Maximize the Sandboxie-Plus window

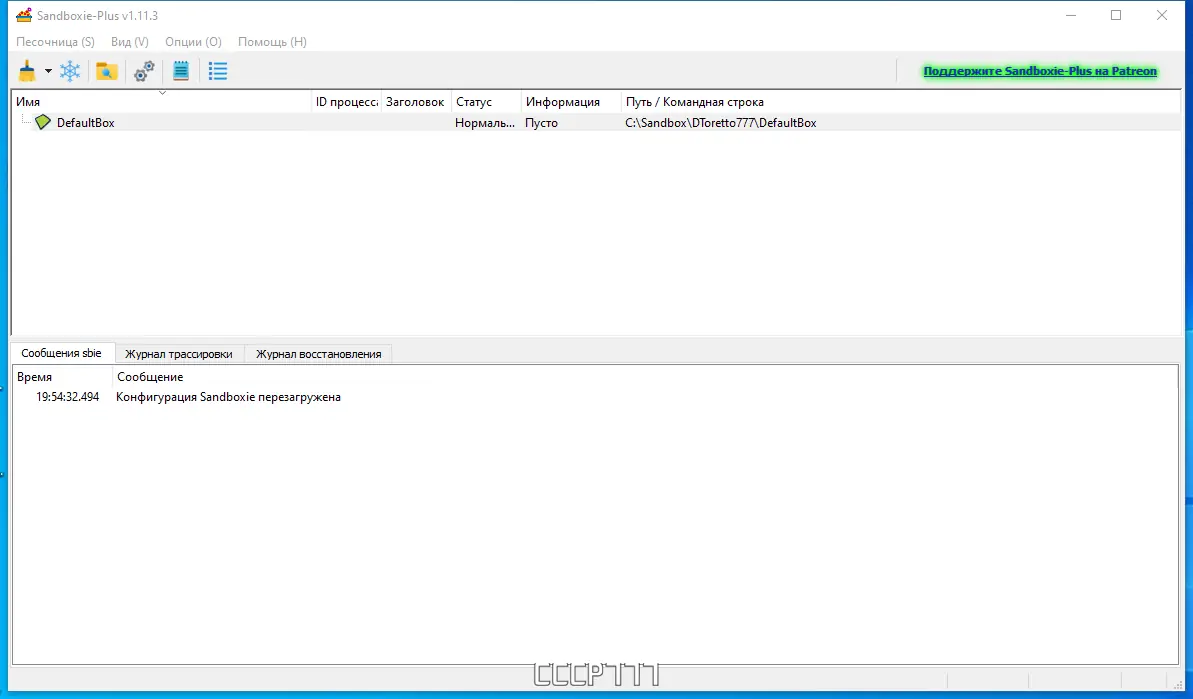pos(1116,15)
